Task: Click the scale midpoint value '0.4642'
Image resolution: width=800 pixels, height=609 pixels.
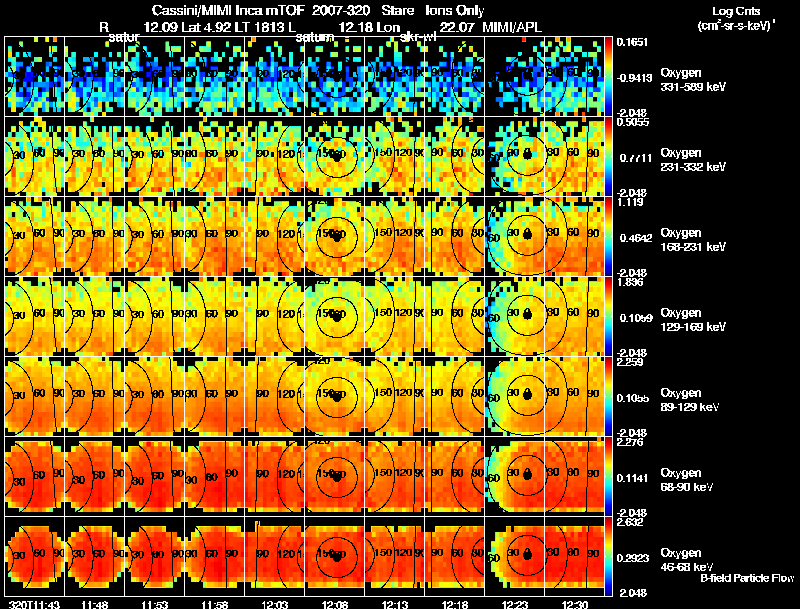Action: point(636,238)
